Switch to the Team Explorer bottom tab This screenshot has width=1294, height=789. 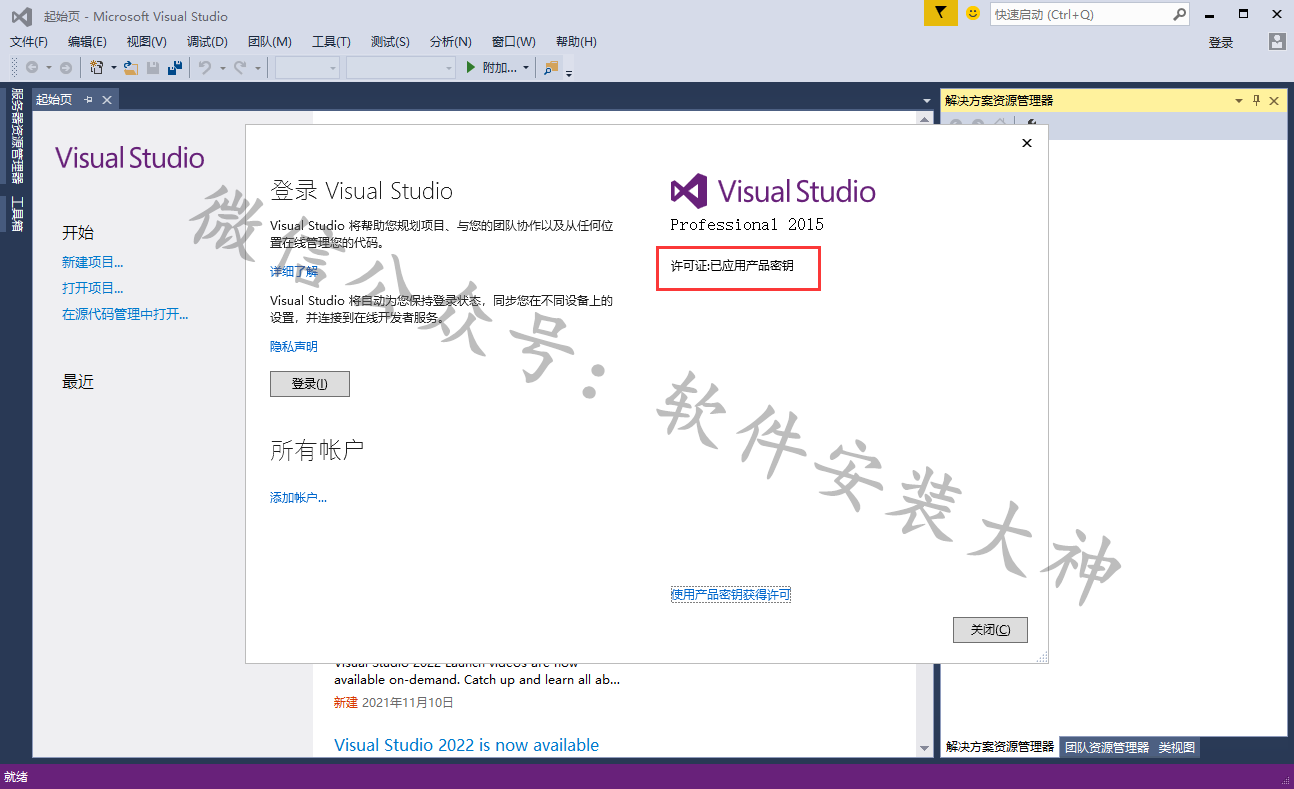click(x=1107, y=747)
